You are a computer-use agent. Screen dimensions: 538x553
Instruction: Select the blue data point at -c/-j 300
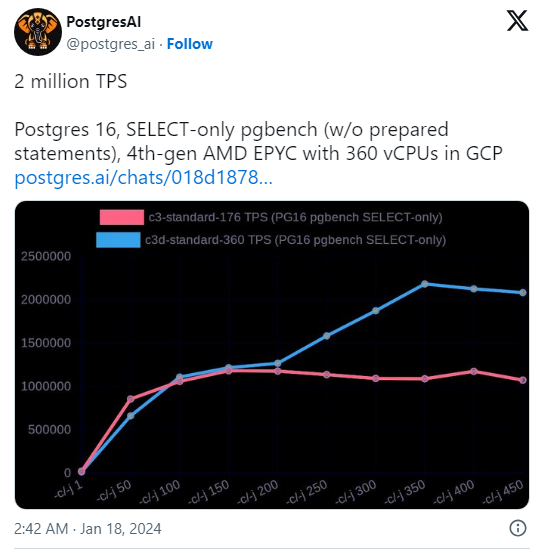coord(376,311)
